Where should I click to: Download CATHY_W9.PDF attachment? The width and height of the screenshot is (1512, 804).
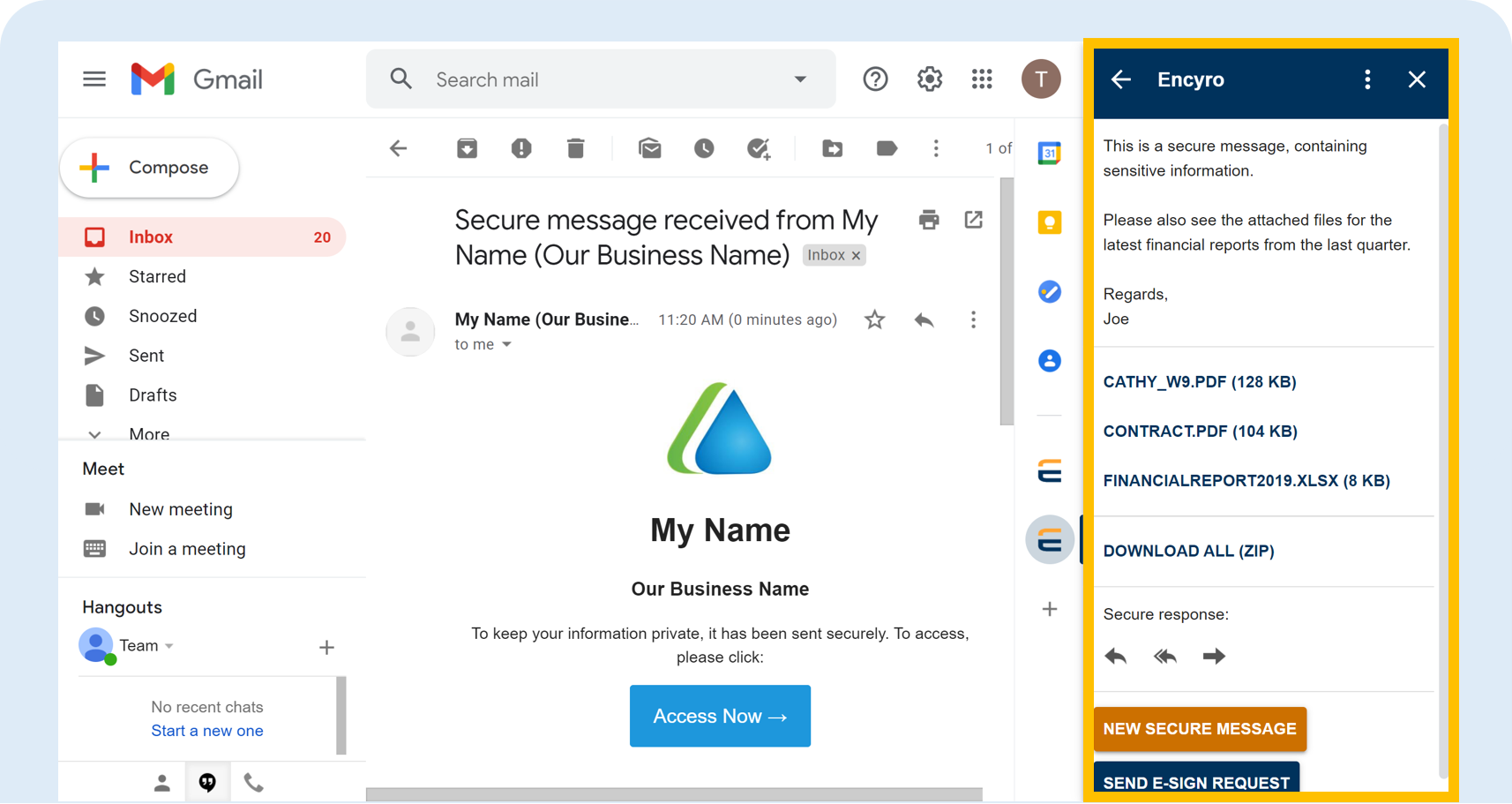point(1200,382)
